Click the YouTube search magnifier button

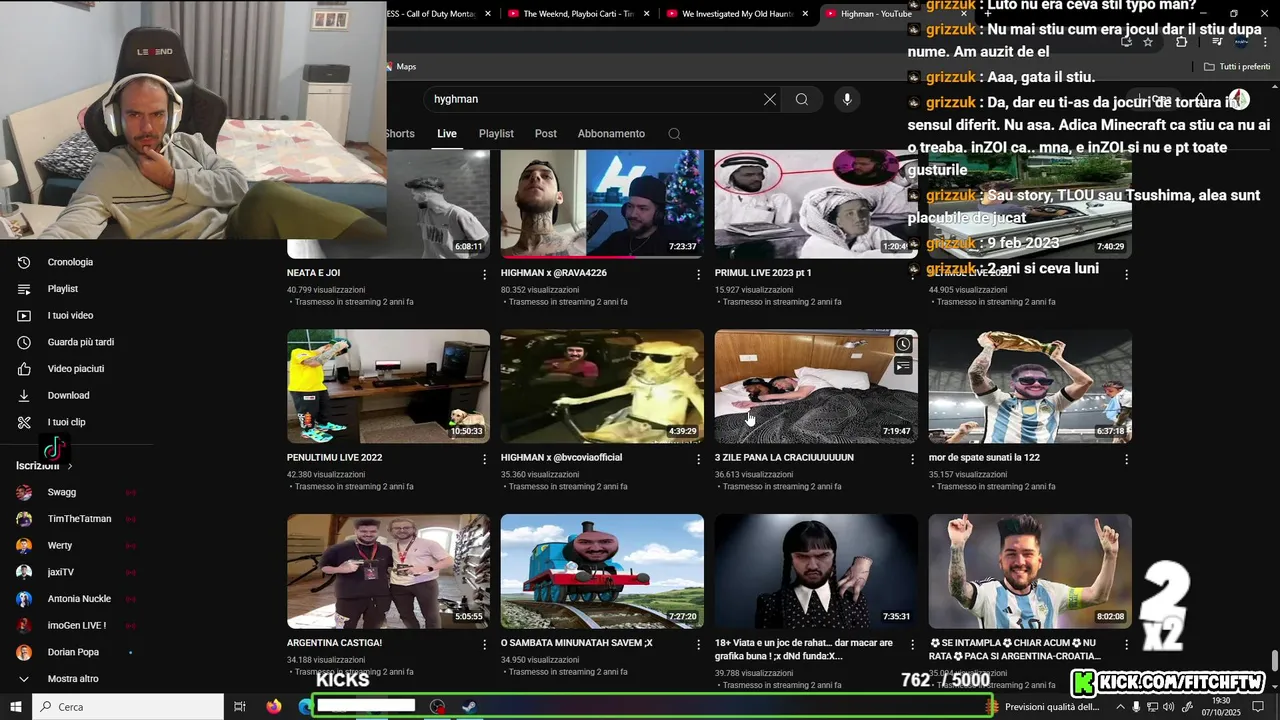[802, 99]
